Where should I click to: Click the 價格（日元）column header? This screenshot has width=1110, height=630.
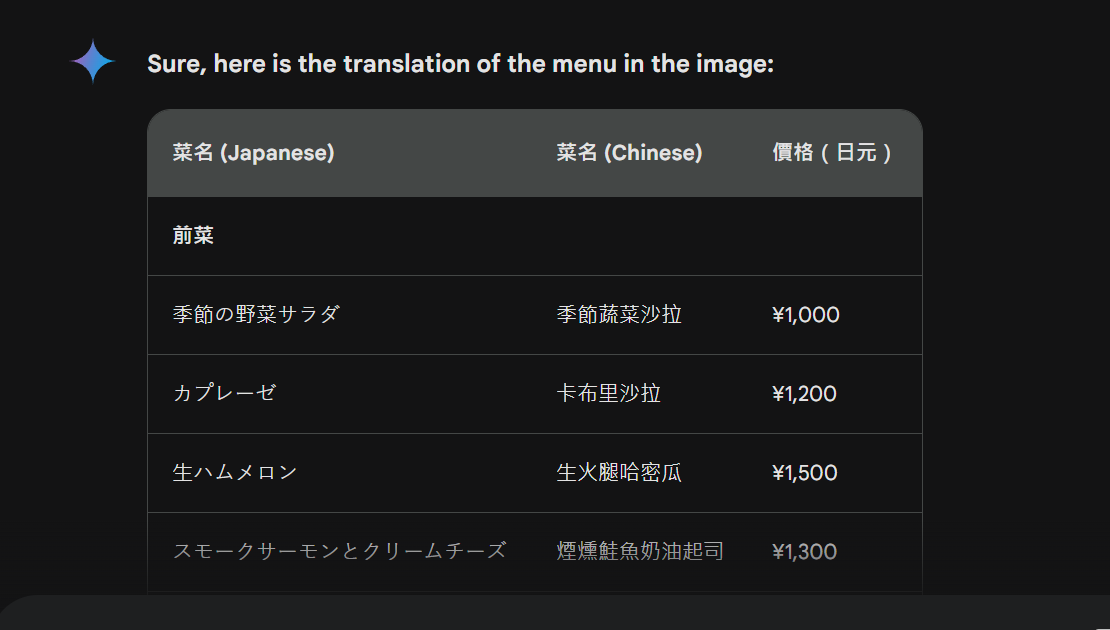pos(832,152)
